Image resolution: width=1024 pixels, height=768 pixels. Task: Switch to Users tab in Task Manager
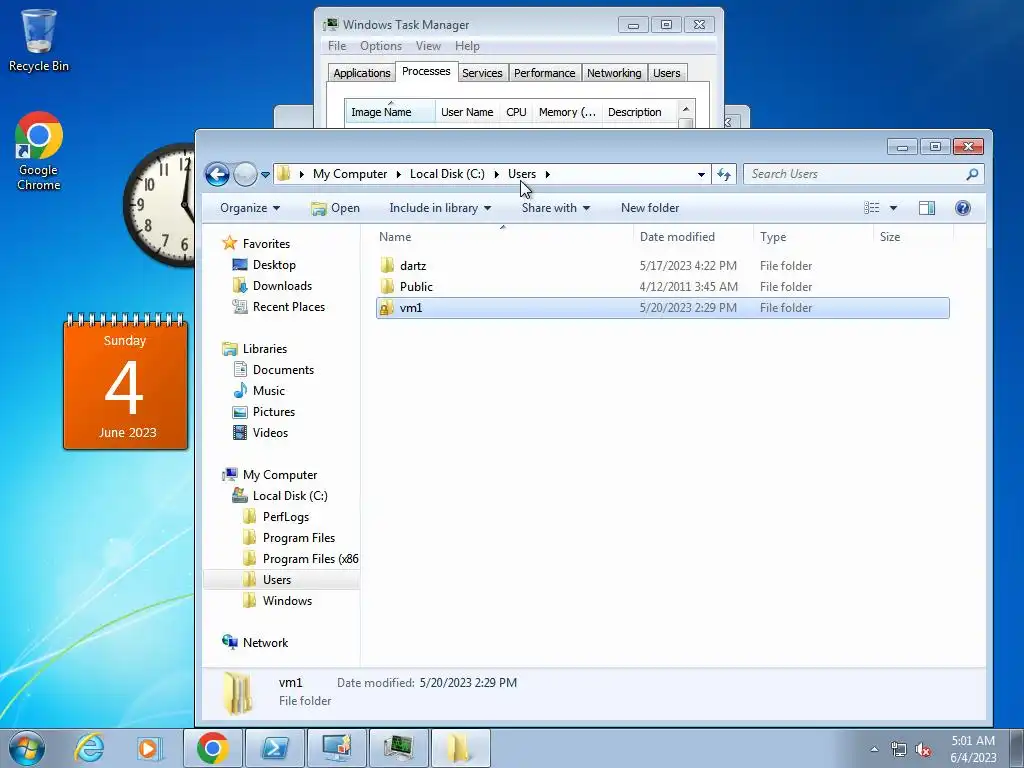pyautogui.click(x=666, y=73)
